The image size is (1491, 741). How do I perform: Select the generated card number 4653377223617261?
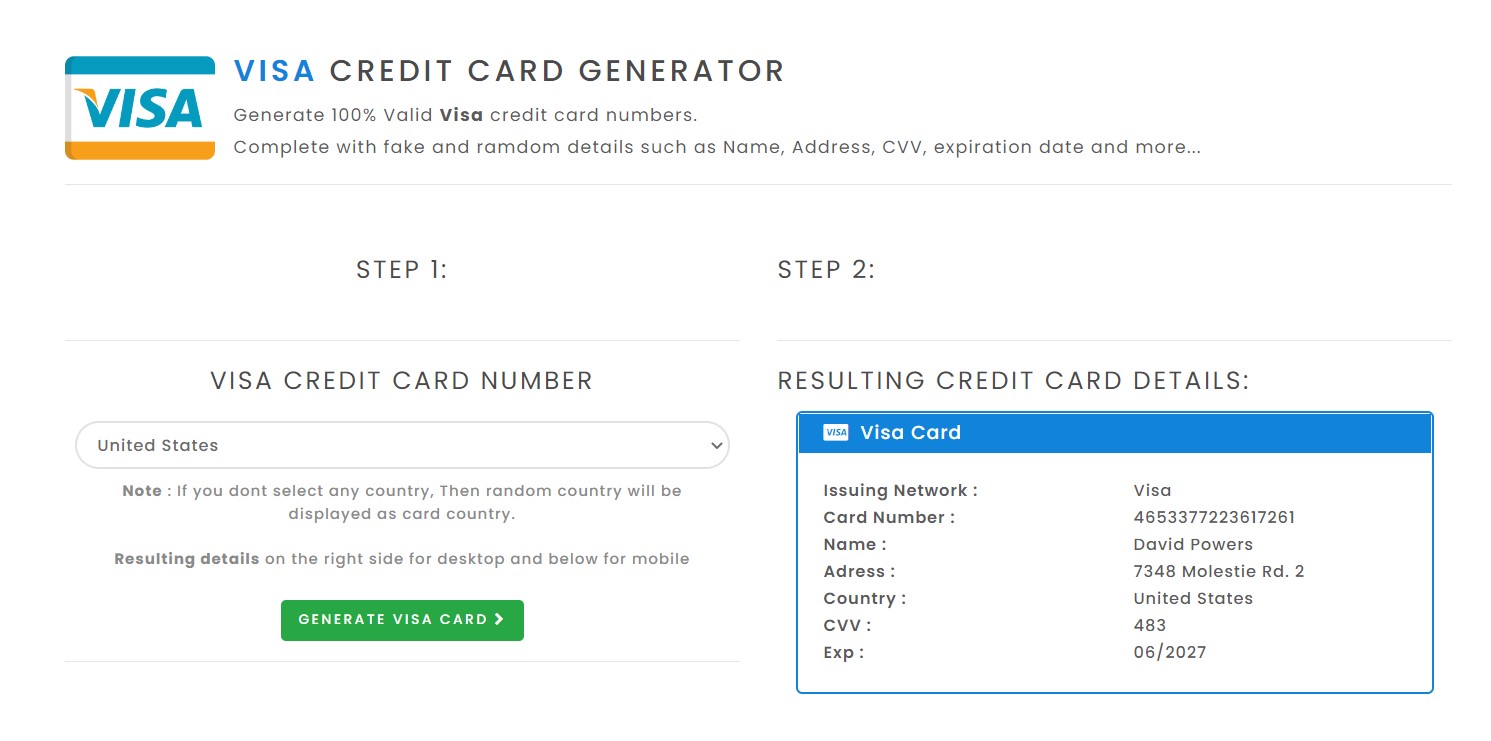click(x=1214, y=517)
